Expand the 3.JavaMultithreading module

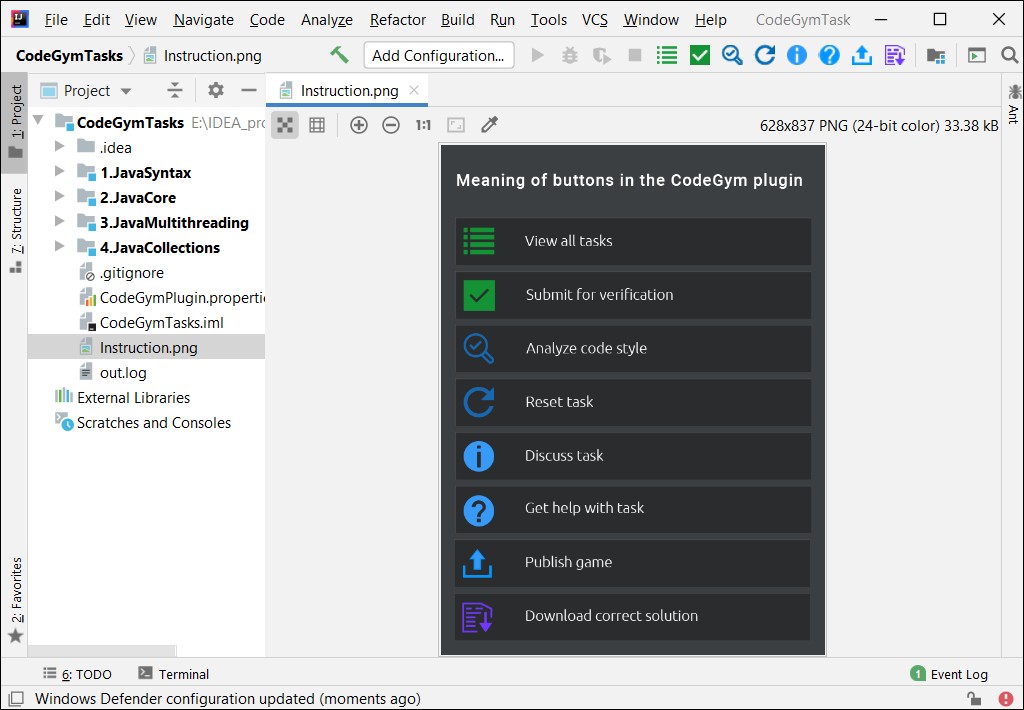[x=59, y=221]
